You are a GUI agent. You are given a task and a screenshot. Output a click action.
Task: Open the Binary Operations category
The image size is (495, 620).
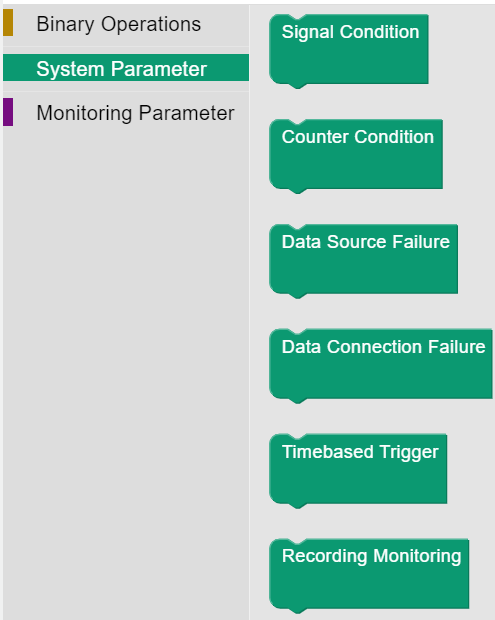pyautogui.click(x=126, y=24)
